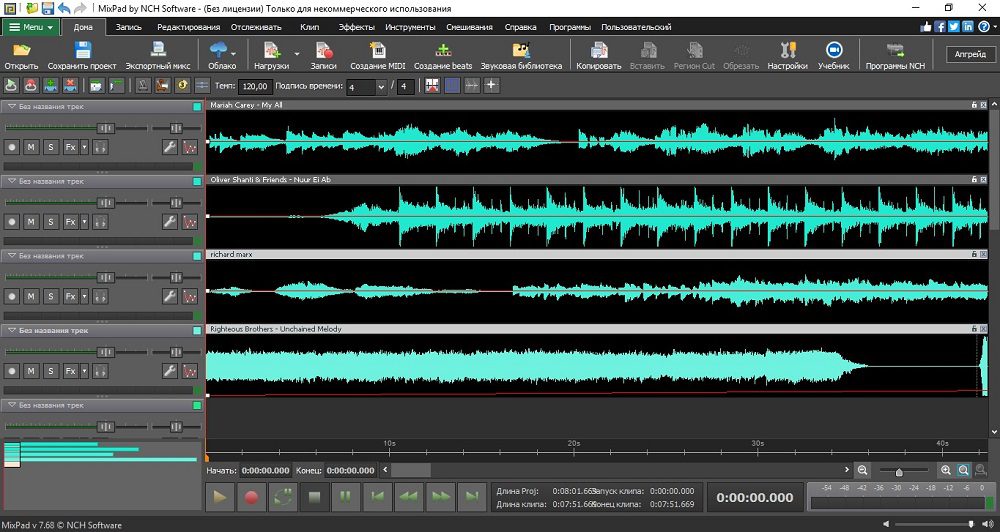Open Клип tab
The height and width of the screenshot is (532, 1000).
point(309,27)
